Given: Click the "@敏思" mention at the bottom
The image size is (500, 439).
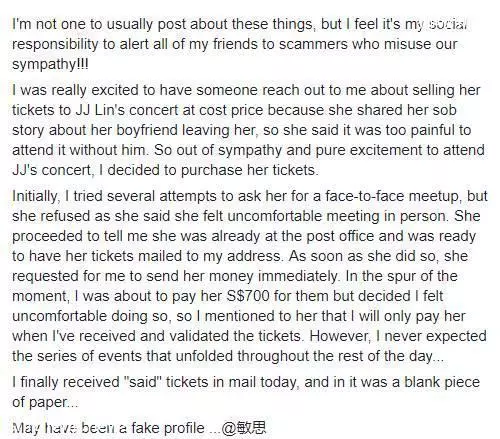Looking at the screenshot, I should coord(244,427).
